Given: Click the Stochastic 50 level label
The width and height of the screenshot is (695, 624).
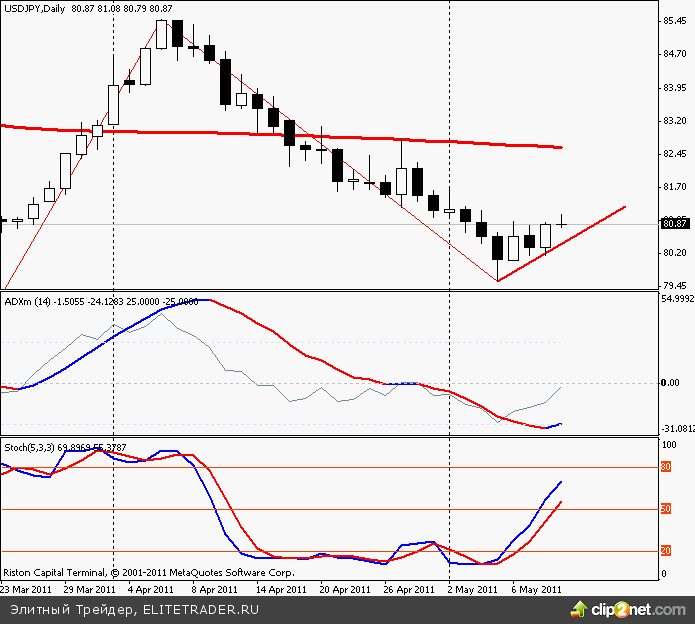Looking at the screenshot, I should 665,509.
